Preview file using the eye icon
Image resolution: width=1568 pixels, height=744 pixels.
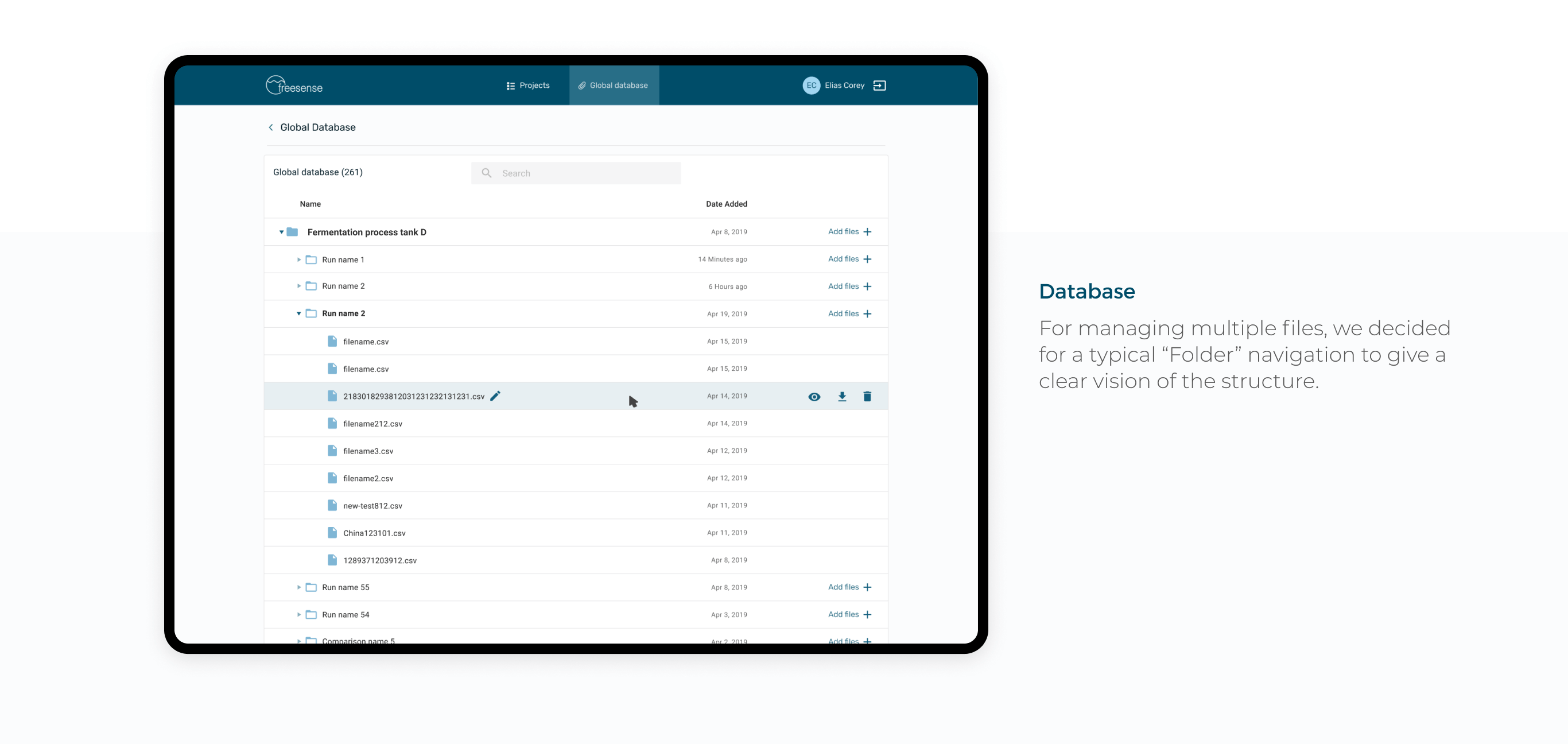click(x=814, y=397)
